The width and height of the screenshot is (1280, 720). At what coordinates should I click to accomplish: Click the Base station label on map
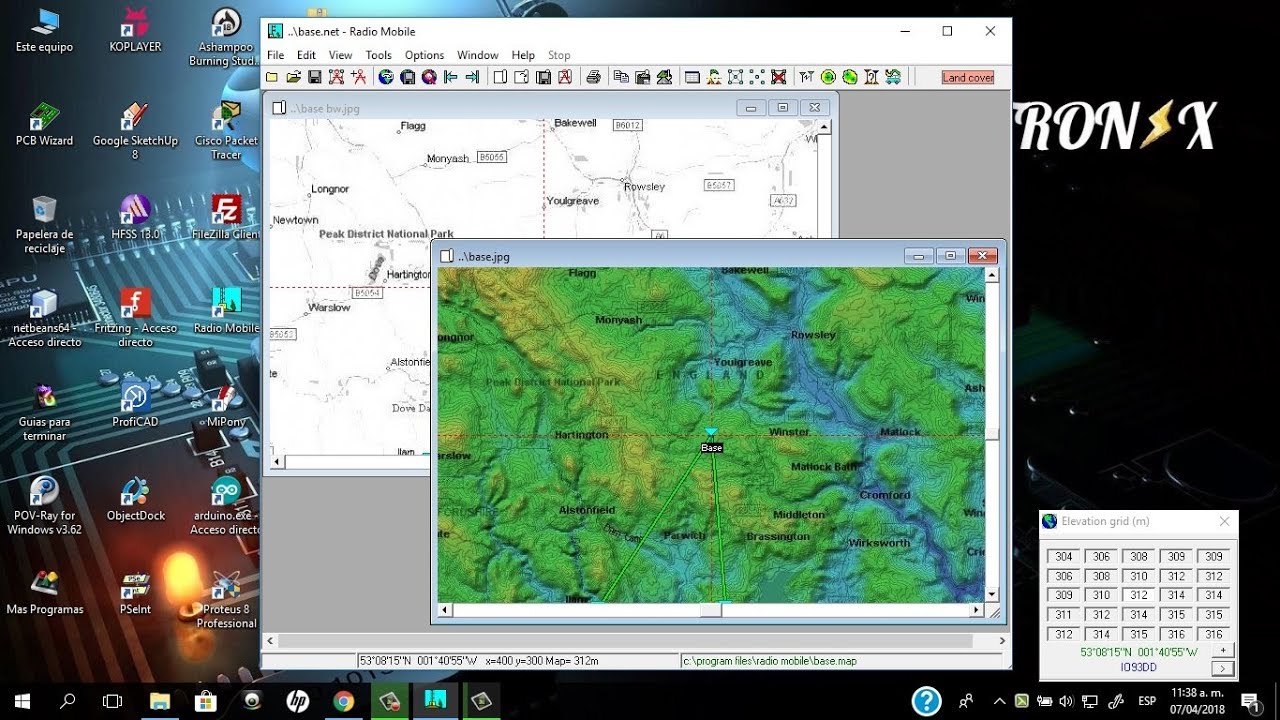coord(712,448)
